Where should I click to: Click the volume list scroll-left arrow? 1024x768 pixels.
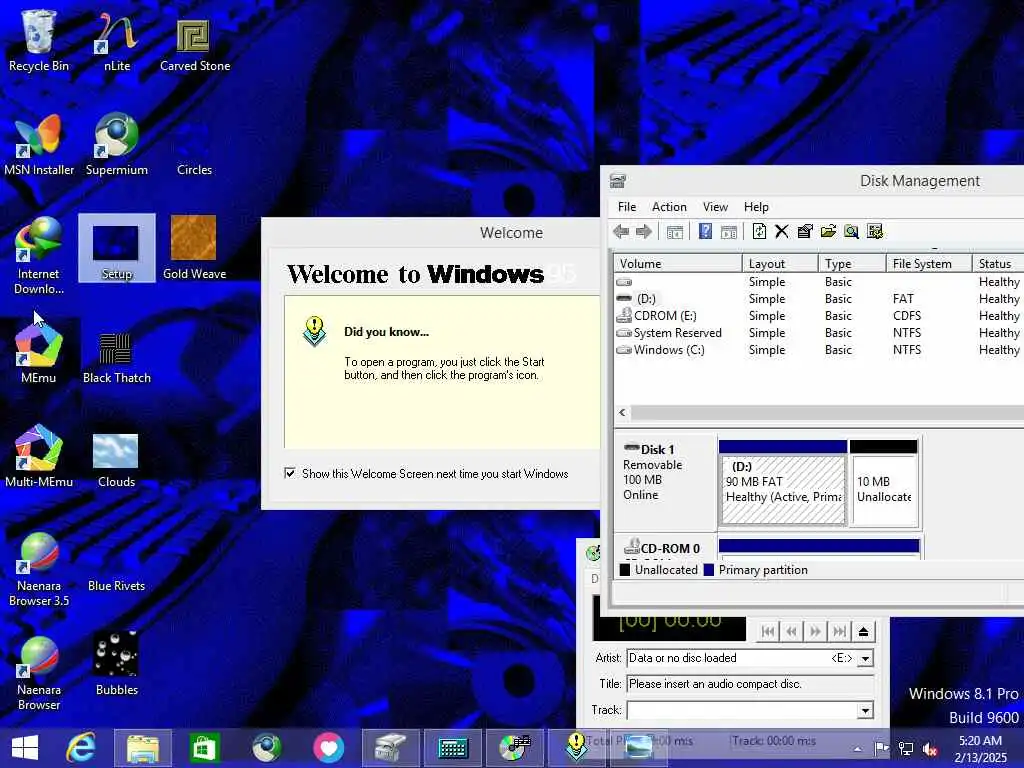(622, 412)
